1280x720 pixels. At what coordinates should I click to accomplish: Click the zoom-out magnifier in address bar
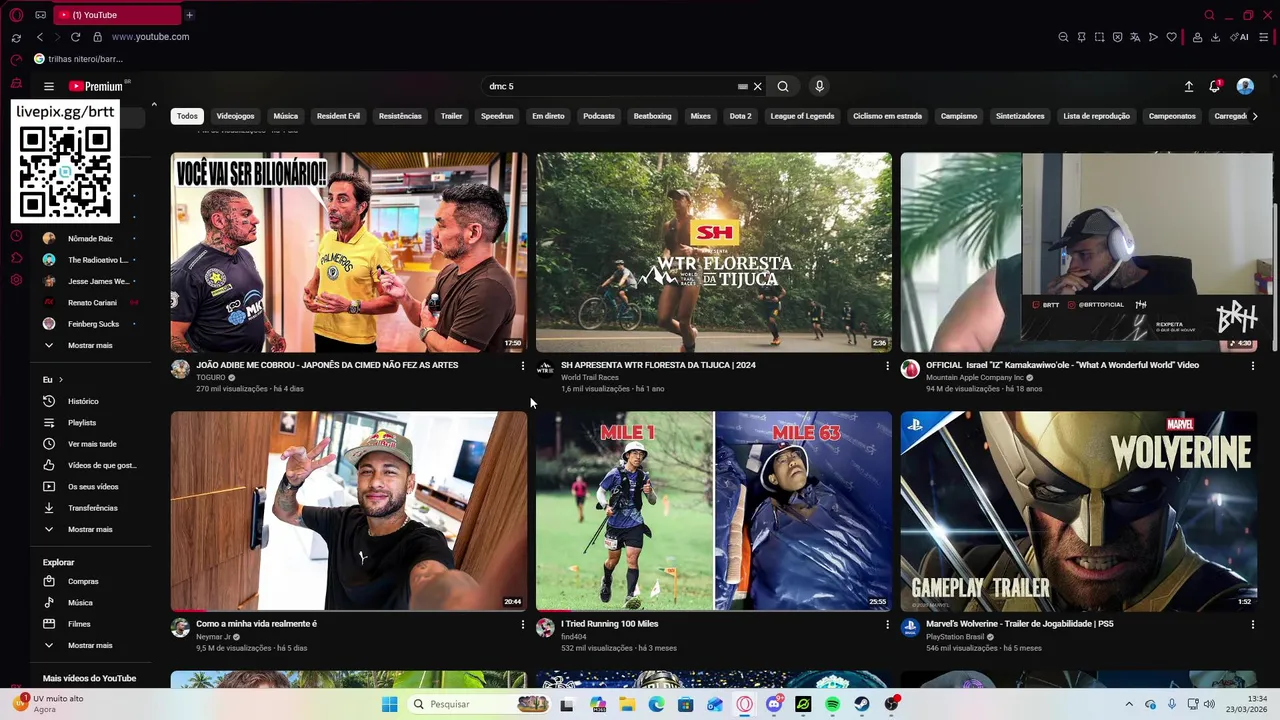click(x=1063, y=37)
